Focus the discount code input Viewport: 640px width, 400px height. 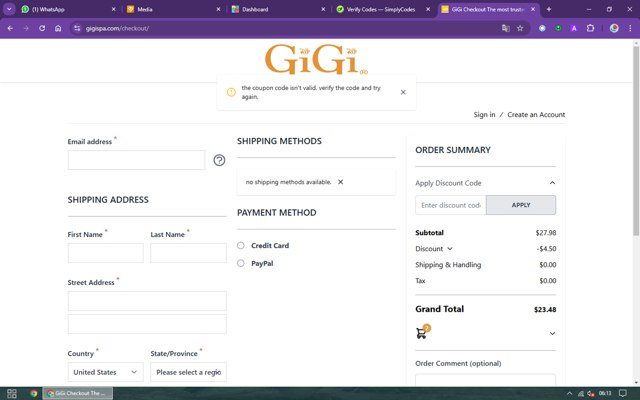[451, 205]
